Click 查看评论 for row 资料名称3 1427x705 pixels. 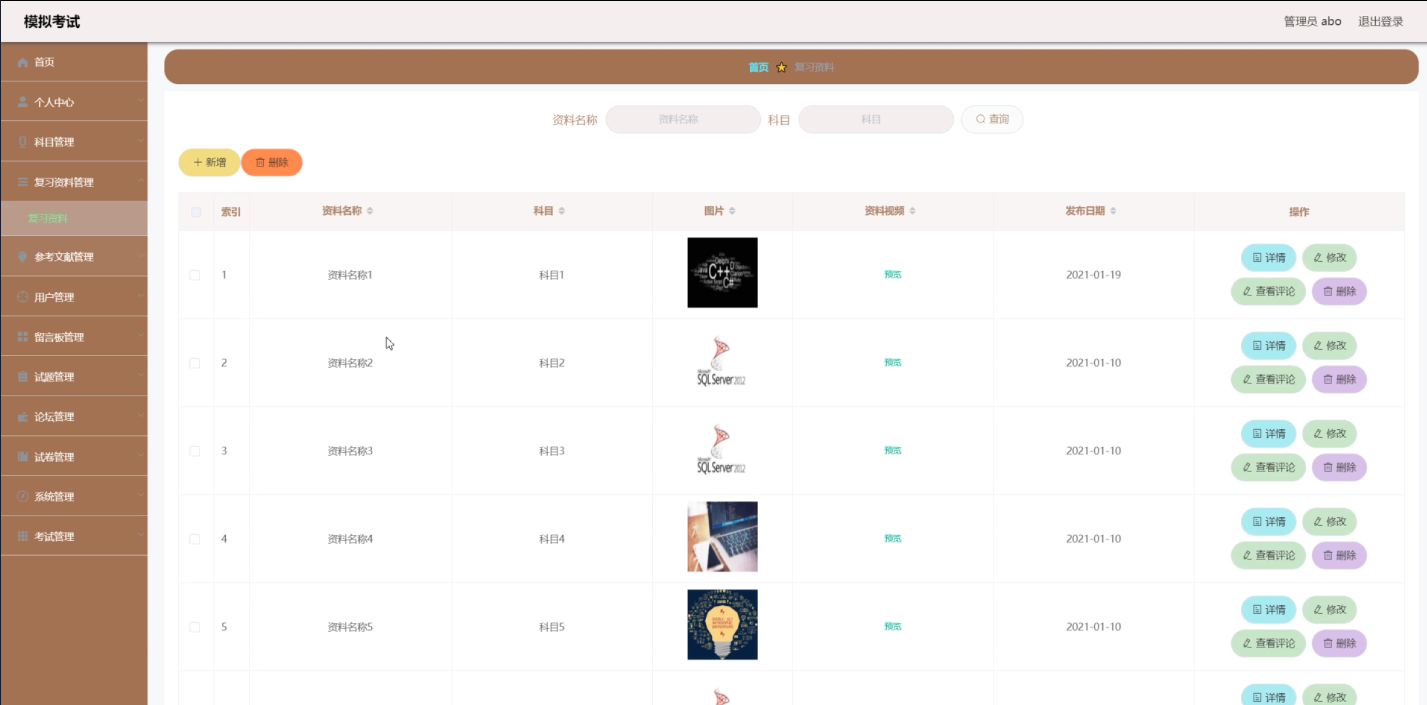tap(1268, 468)
